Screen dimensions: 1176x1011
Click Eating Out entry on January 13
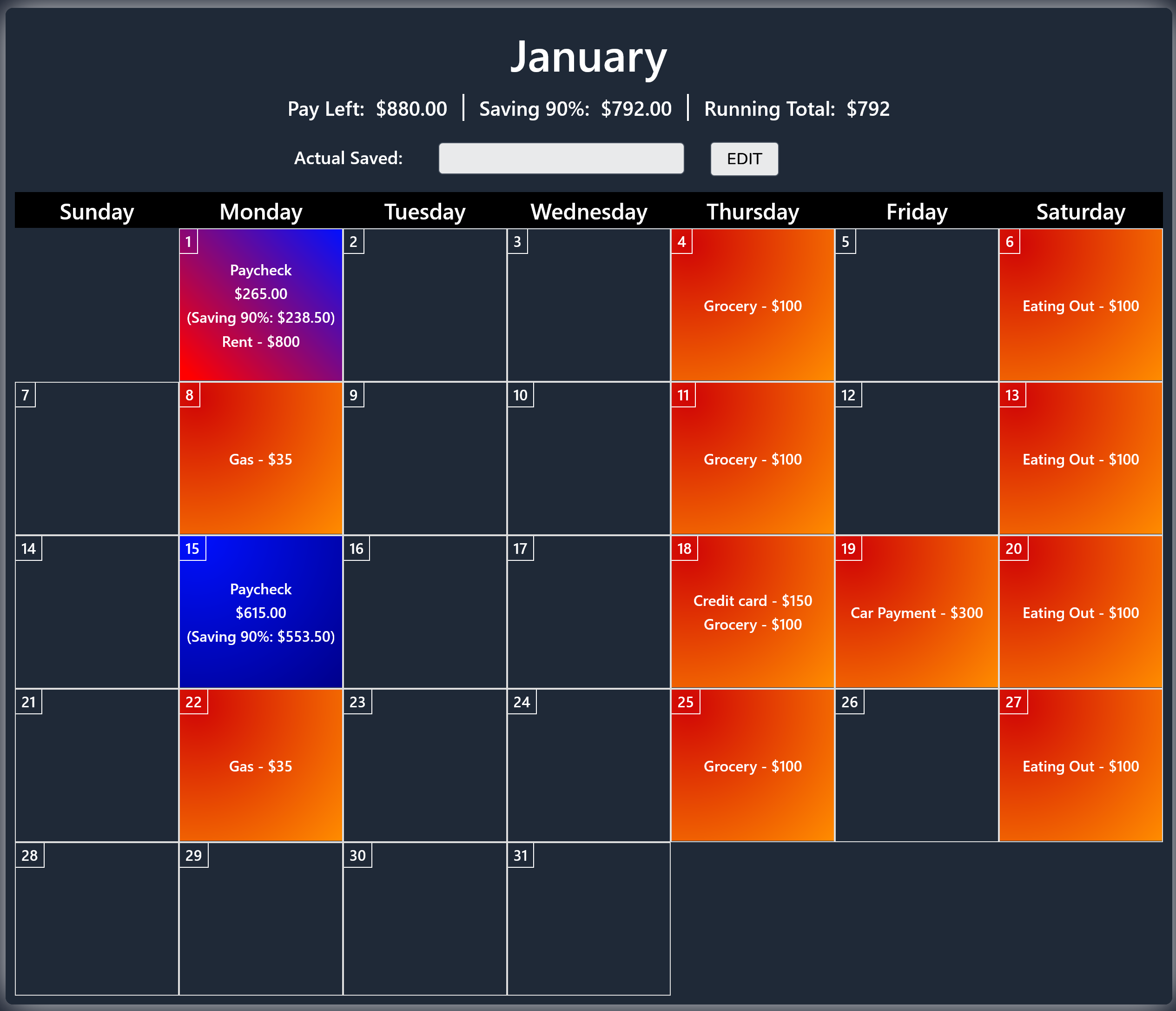point(1080,459)
